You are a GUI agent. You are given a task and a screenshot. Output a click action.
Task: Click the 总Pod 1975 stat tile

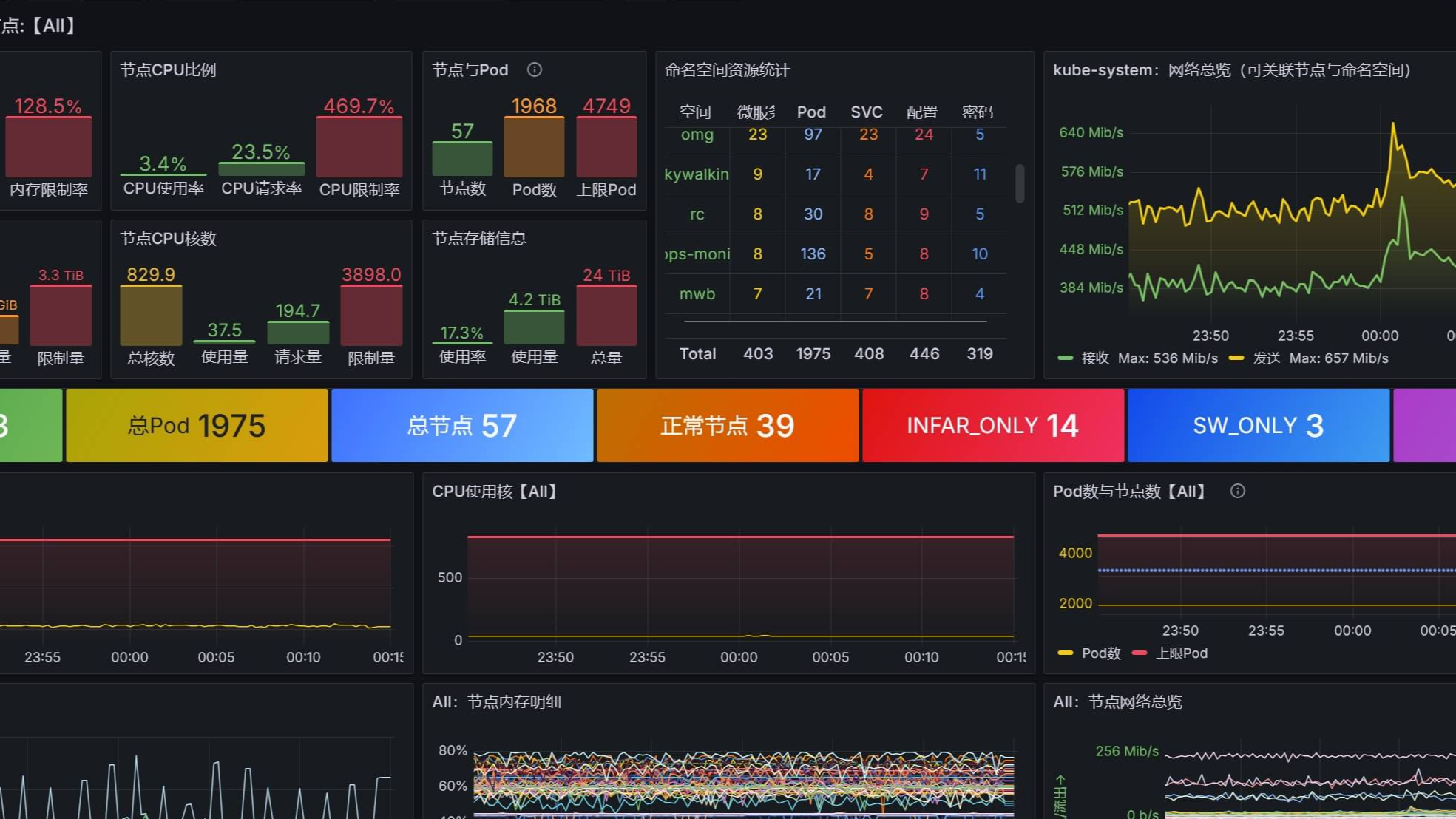click(197, 425)
